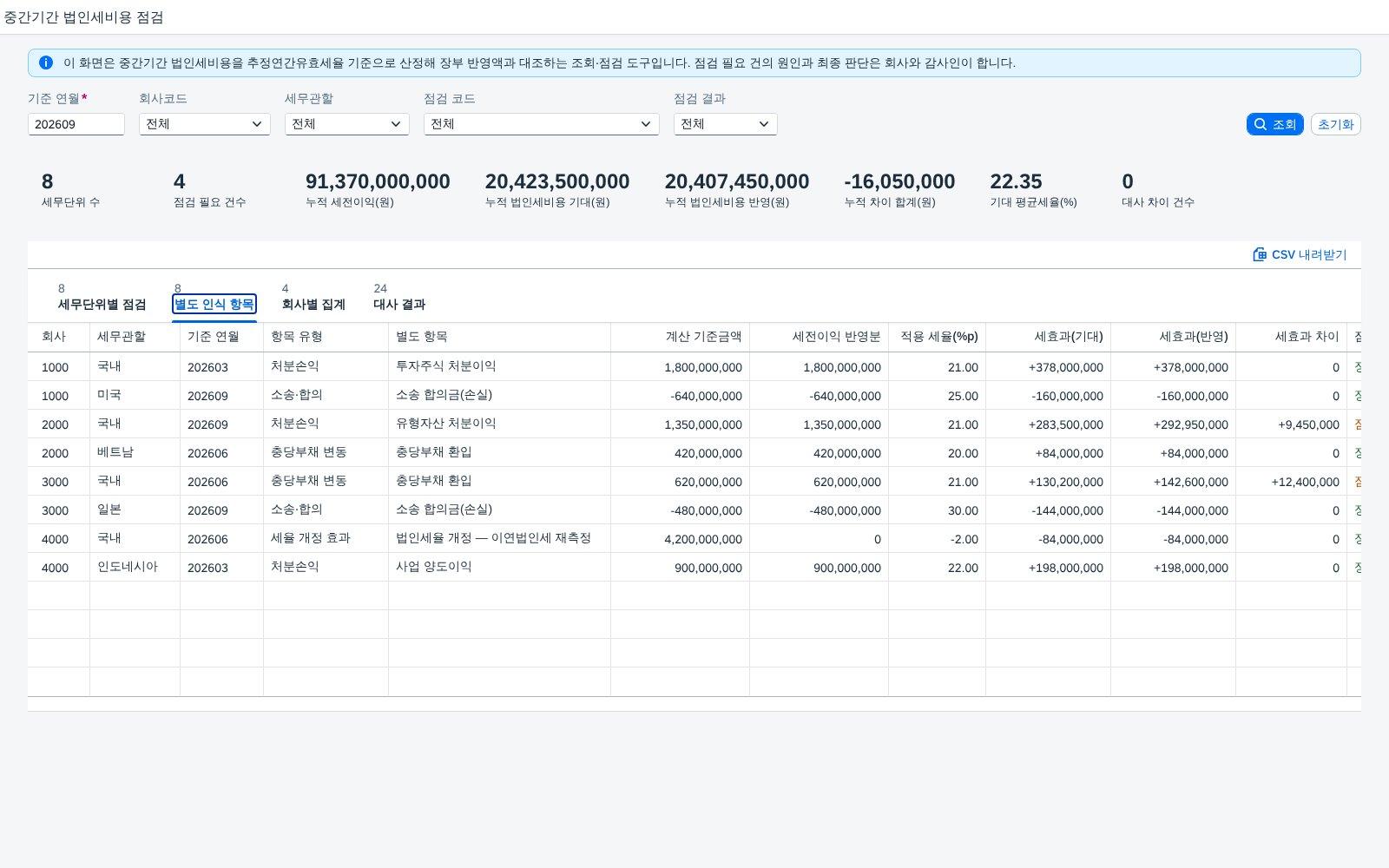This screenshot has height=868, width=1389.
Task: Select the 인도네시아 jurisdiction cell
Action: point(135,567)
